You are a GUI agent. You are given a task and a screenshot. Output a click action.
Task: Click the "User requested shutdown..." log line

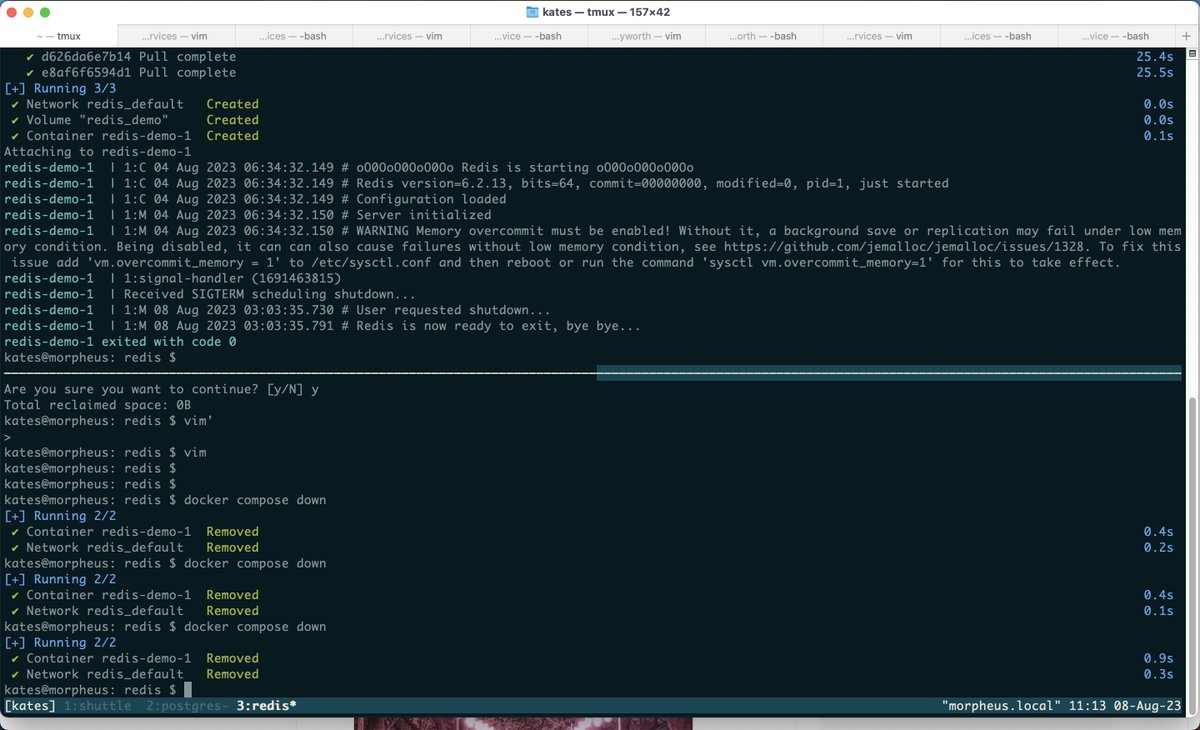[277, 310]
